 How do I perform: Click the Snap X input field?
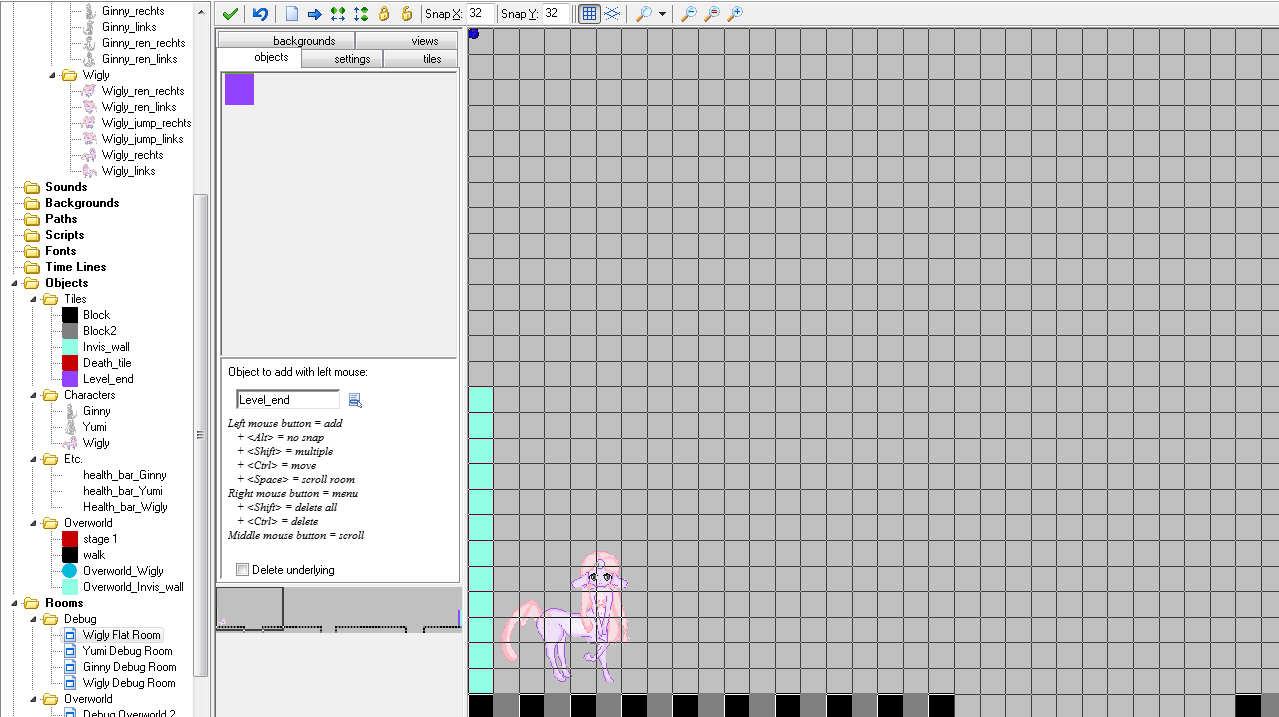480,14
